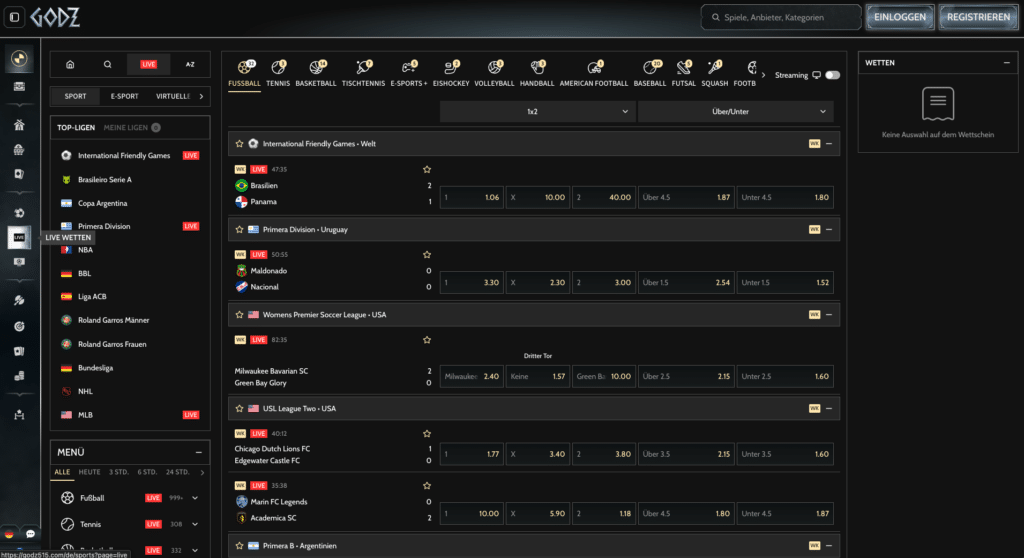Expand the Tennis menu row chevron

point(195,524)
